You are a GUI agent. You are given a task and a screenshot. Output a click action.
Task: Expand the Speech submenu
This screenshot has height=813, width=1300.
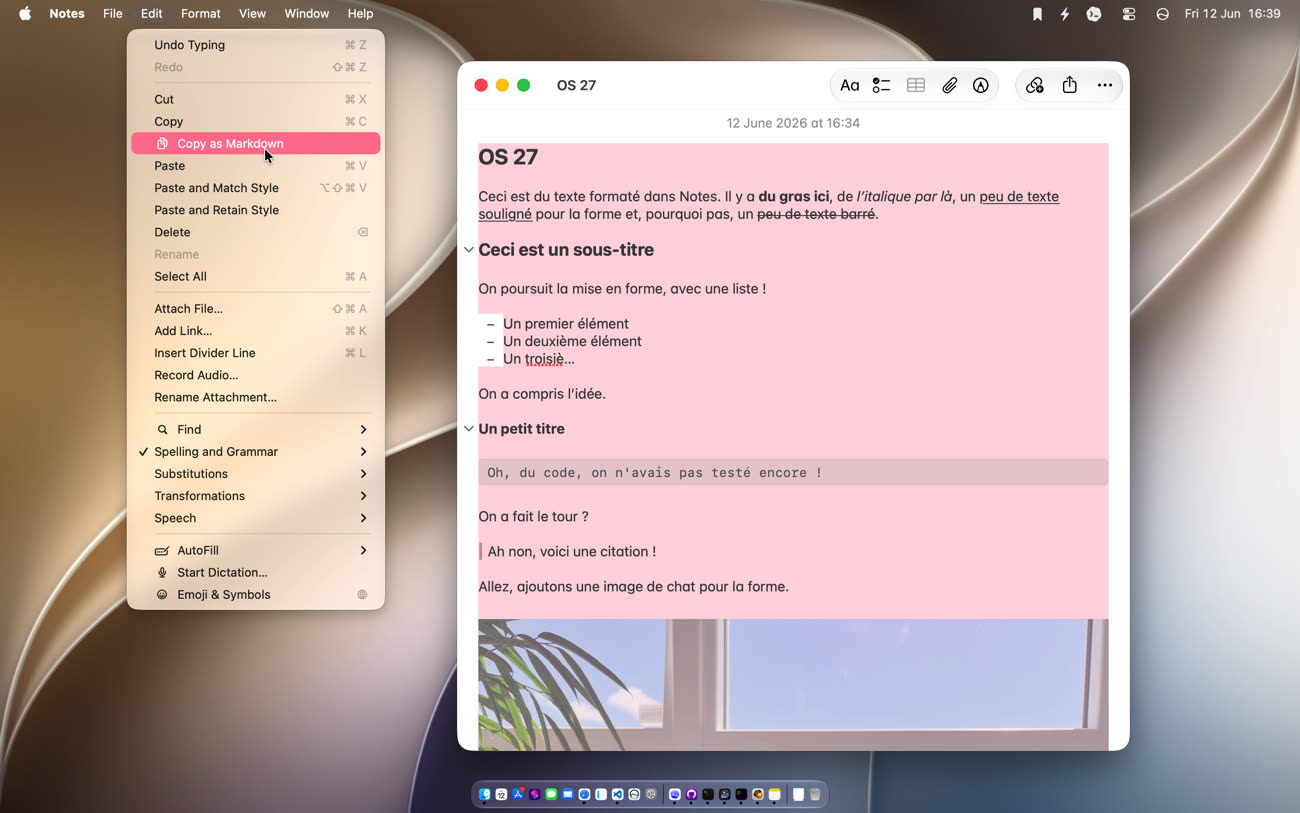pos(256,518)
